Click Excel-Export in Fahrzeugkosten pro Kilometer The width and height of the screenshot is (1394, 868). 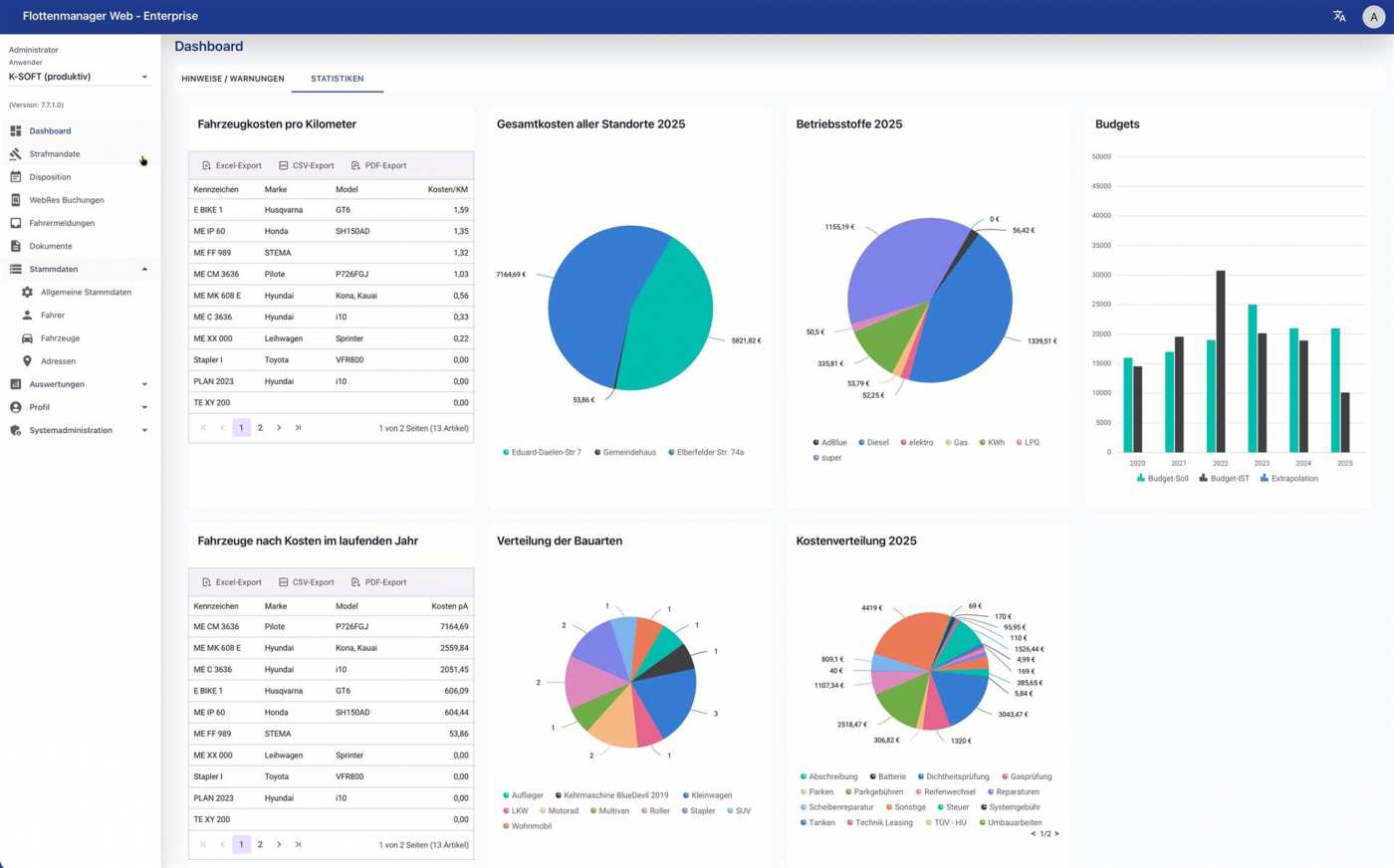click(x=232, y=166)
